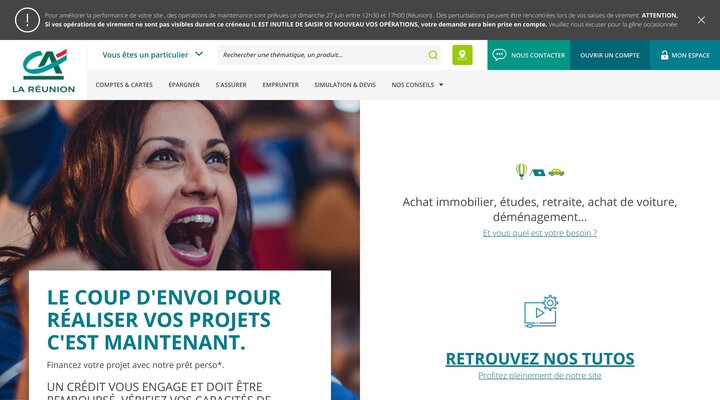720x400 pixels.
Task: Follow the Et vous quel est votre besoin link
Action: pyautogui.click(x=540, y=233)
